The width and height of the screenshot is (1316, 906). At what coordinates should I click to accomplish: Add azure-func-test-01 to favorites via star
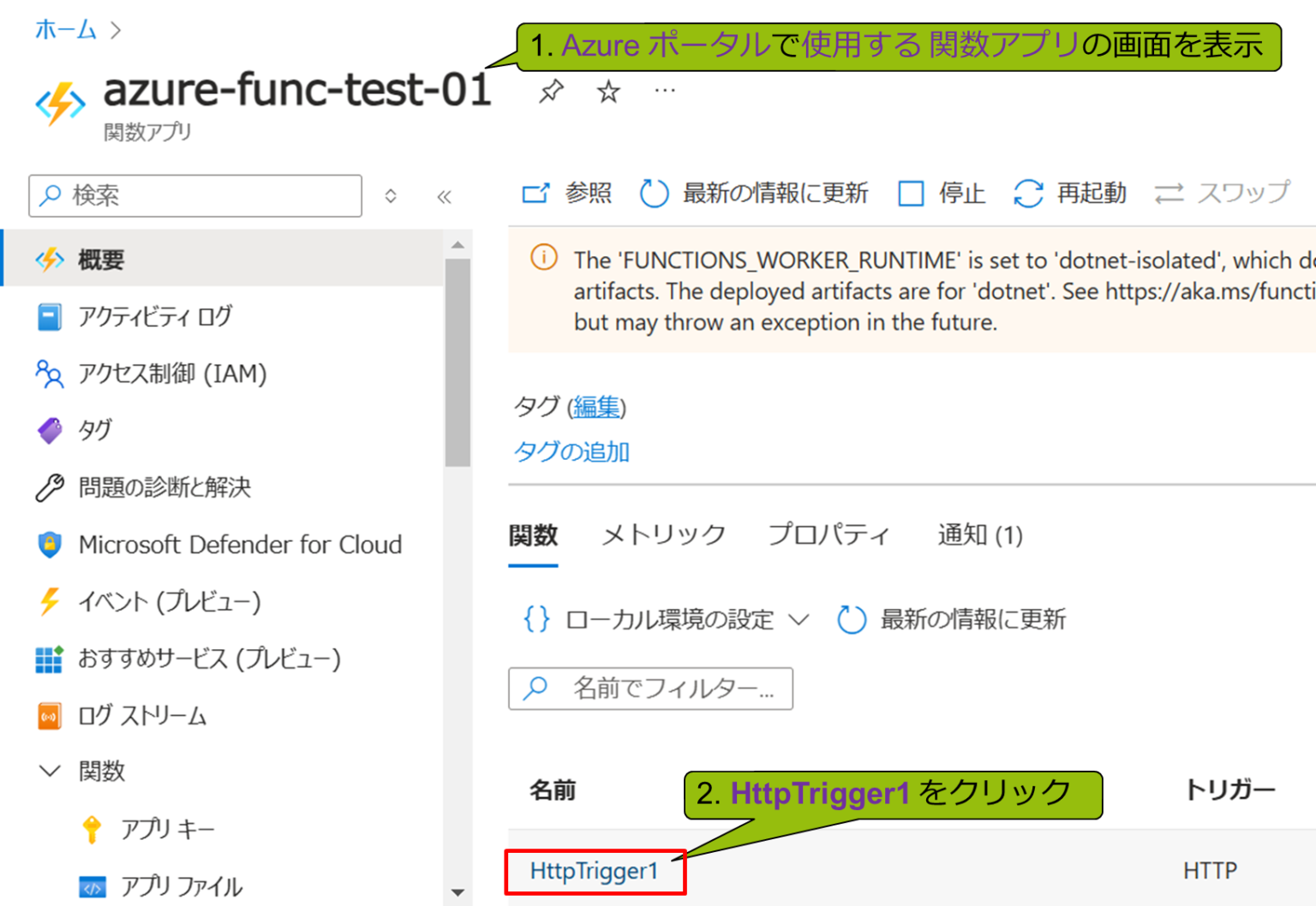coord(608,91)
